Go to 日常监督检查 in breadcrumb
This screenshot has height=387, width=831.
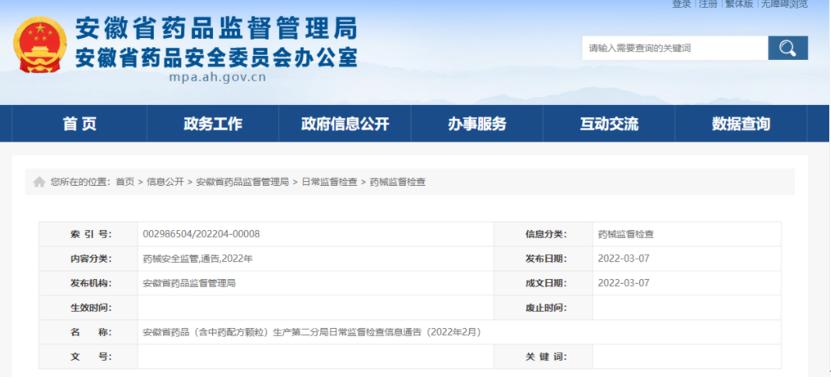(330, 182)
